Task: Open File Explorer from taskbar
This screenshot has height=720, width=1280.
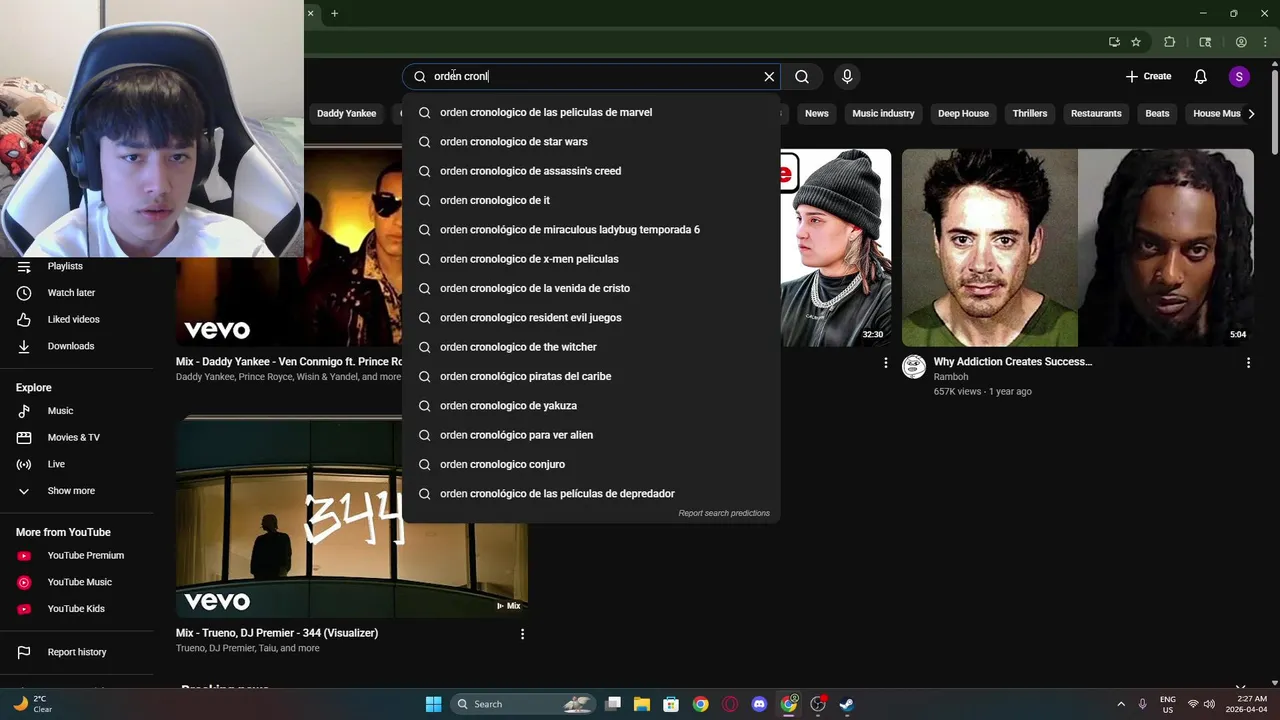Action: (642, 704)
